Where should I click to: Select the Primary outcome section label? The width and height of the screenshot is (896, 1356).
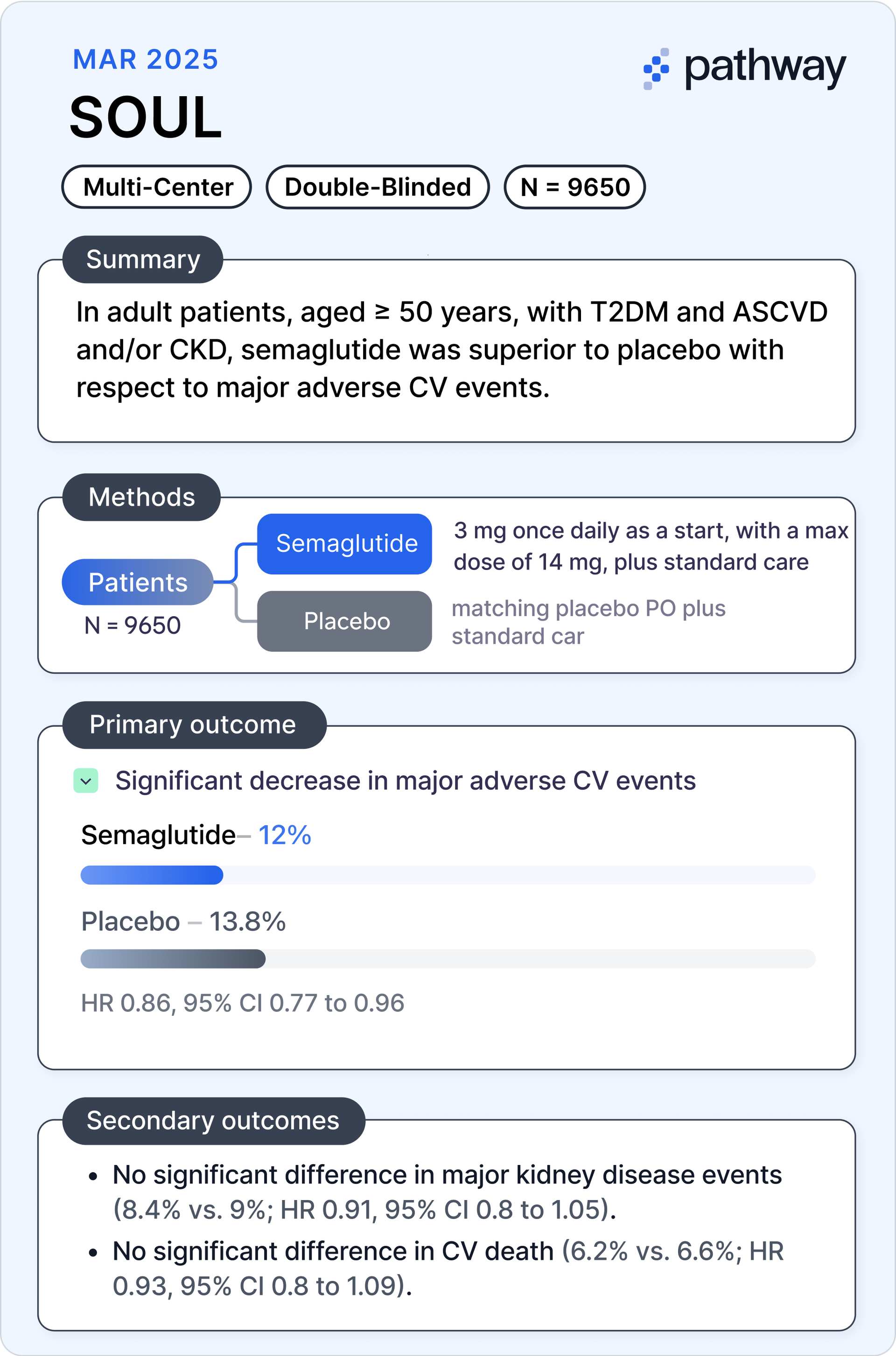coord(193,724)
